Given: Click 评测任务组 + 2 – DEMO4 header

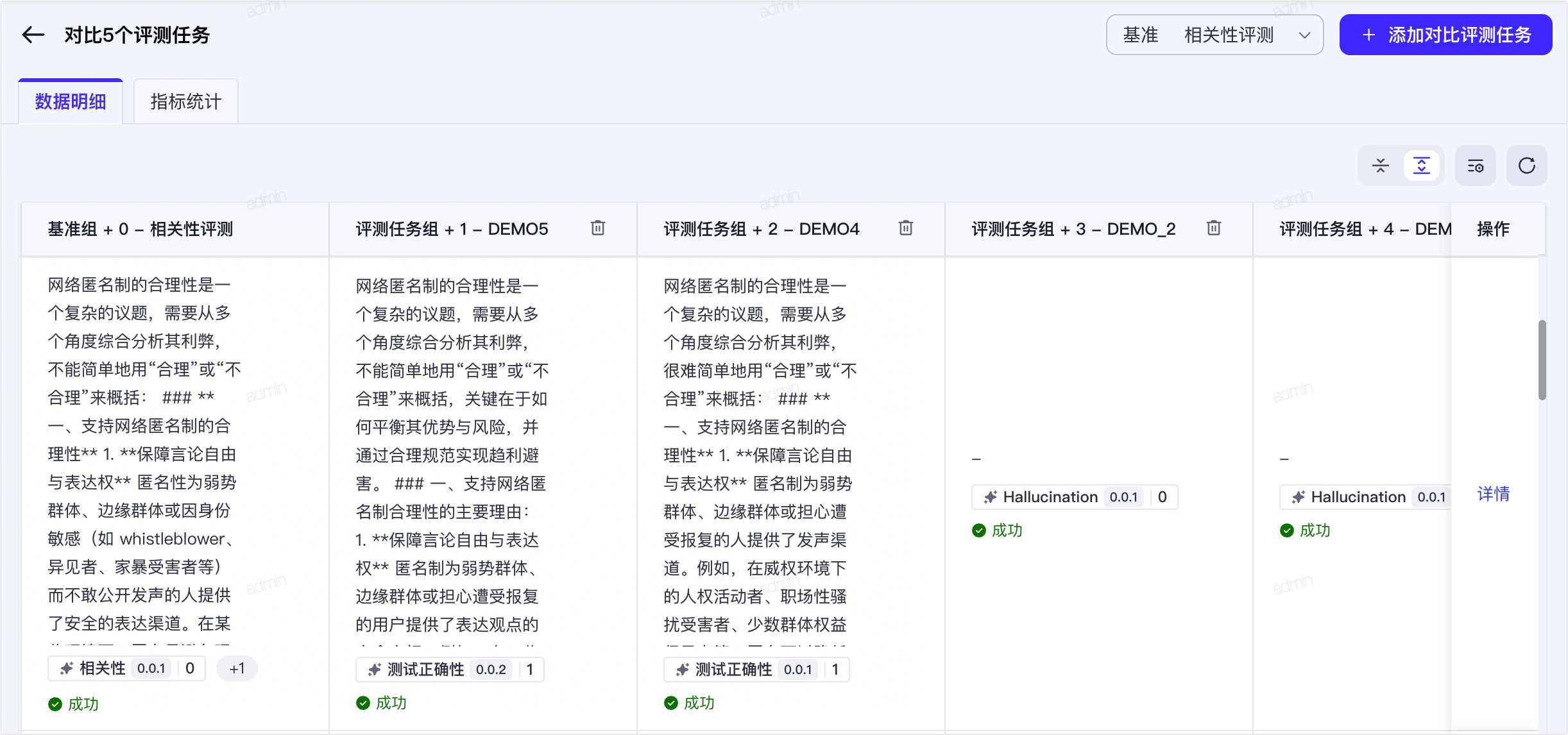Looking at the screenshot, I should [762, 229].
